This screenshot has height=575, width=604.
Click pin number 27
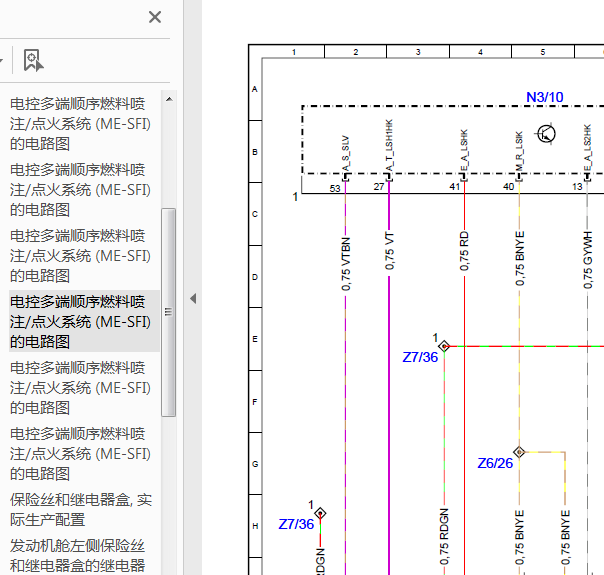(379, 186)
